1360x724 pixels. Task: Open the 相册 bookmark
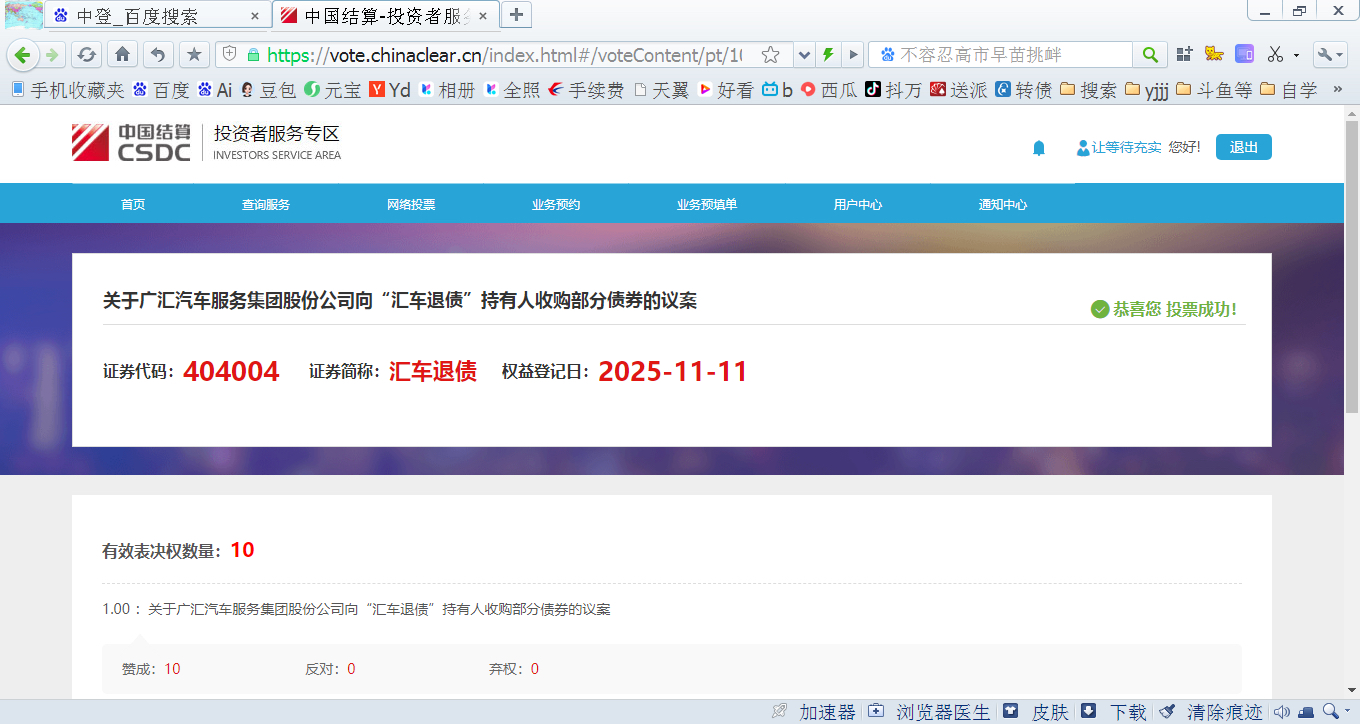[447, 90]
